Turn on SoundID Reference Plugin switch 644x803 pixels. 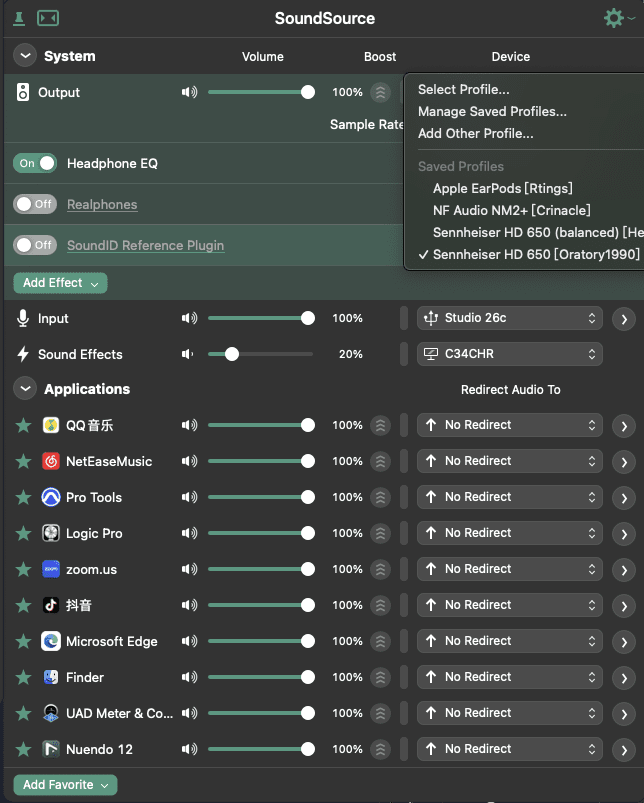click(x=35, y=245)
